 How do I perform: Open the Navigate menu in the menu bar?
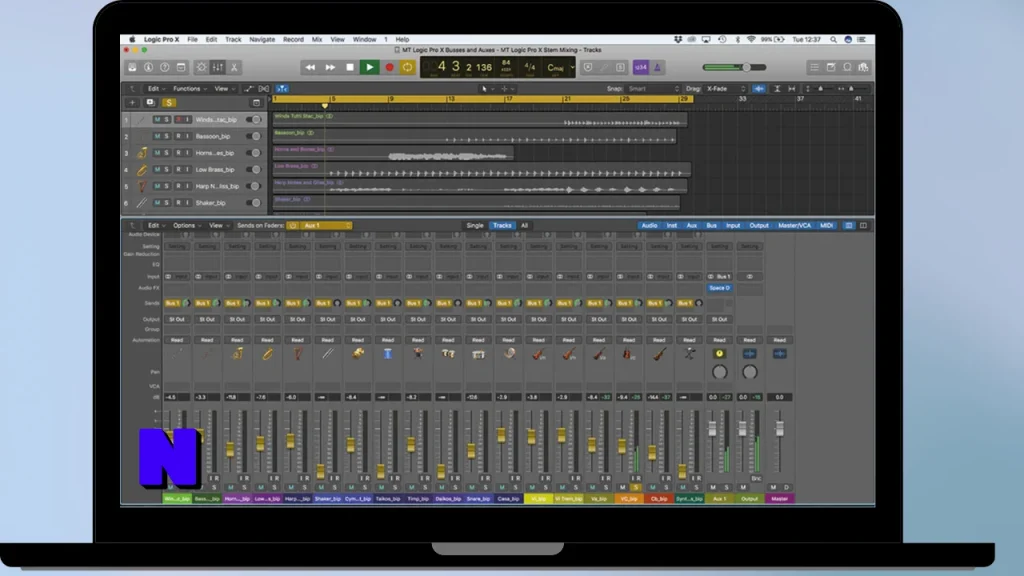click(x=262, y=39)
